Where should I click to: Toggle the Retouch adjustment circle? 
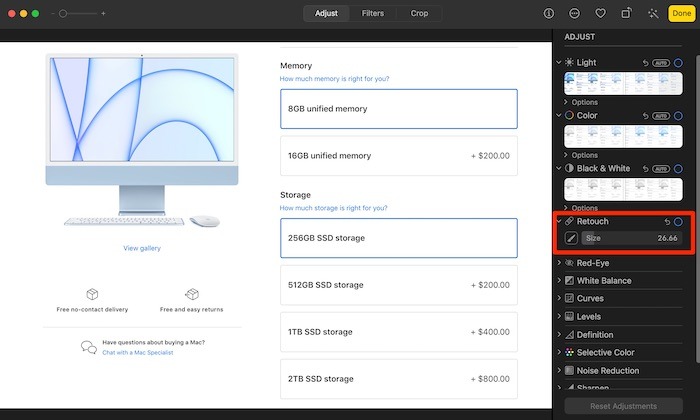[679, 221]
